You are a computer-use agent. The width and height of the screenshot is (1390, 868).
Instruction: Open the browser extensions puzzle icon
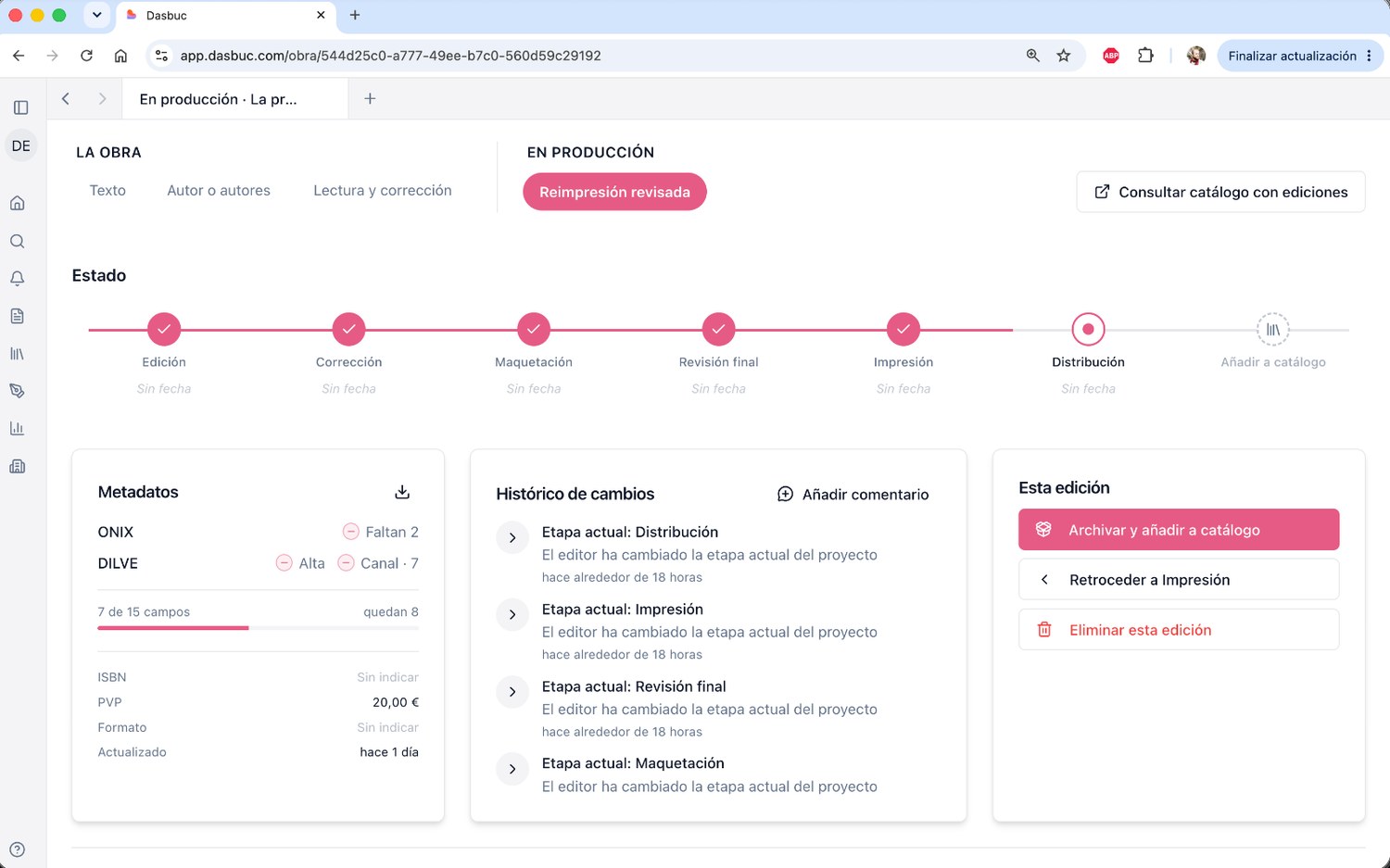[x=1146, y=56]
